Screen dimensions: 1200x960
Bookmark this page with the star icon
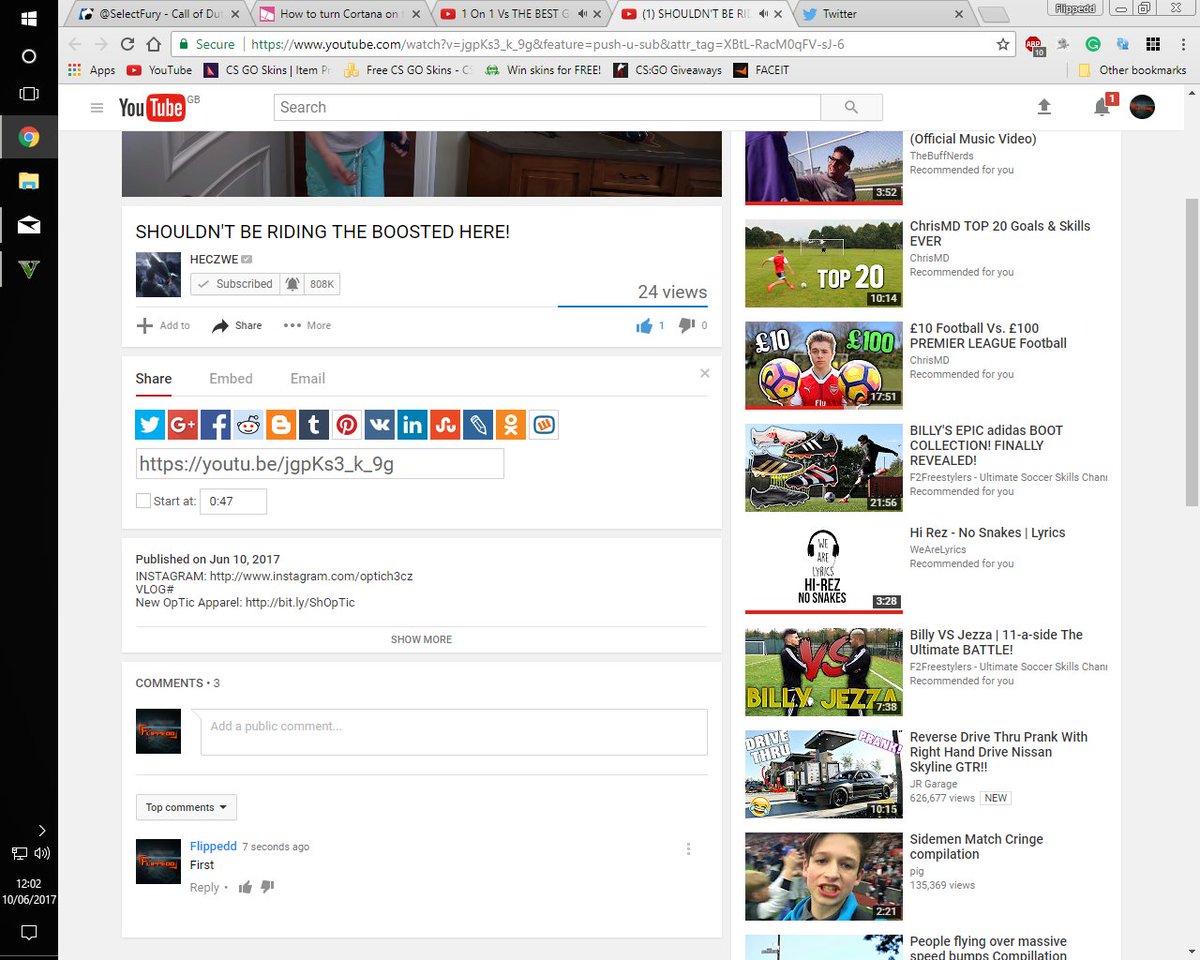tap(1003, 45)
